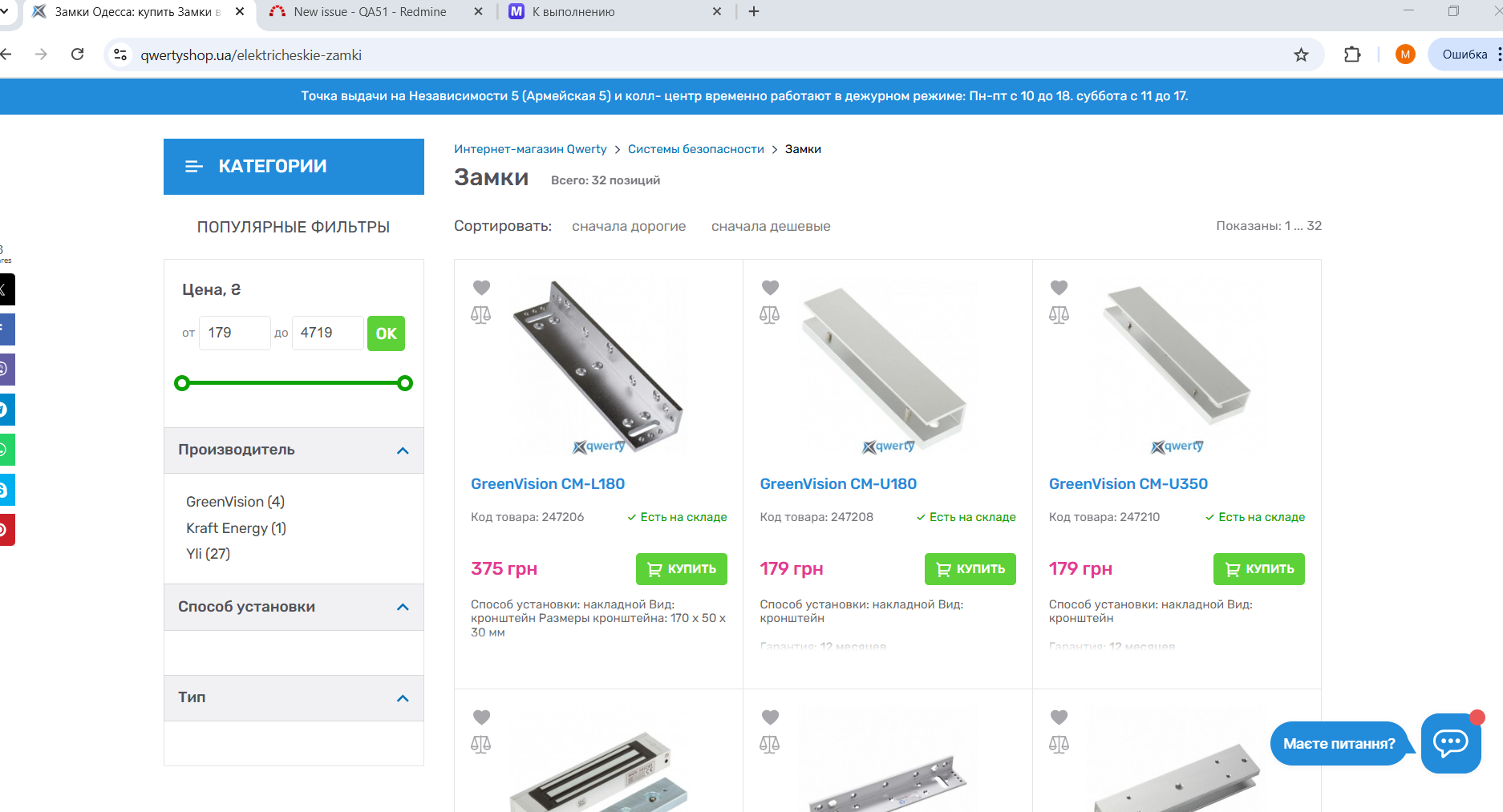View site information icon in address bar

point(120,55)
